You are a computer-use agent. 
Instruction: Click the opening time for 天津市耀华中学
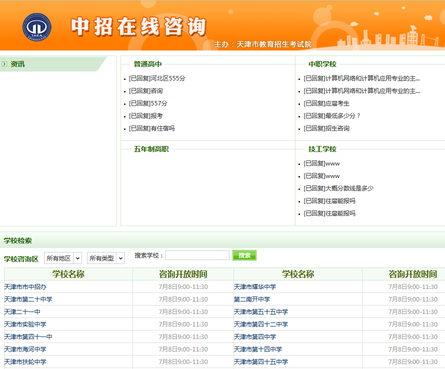pyautogui.click(x=413, y=287)
